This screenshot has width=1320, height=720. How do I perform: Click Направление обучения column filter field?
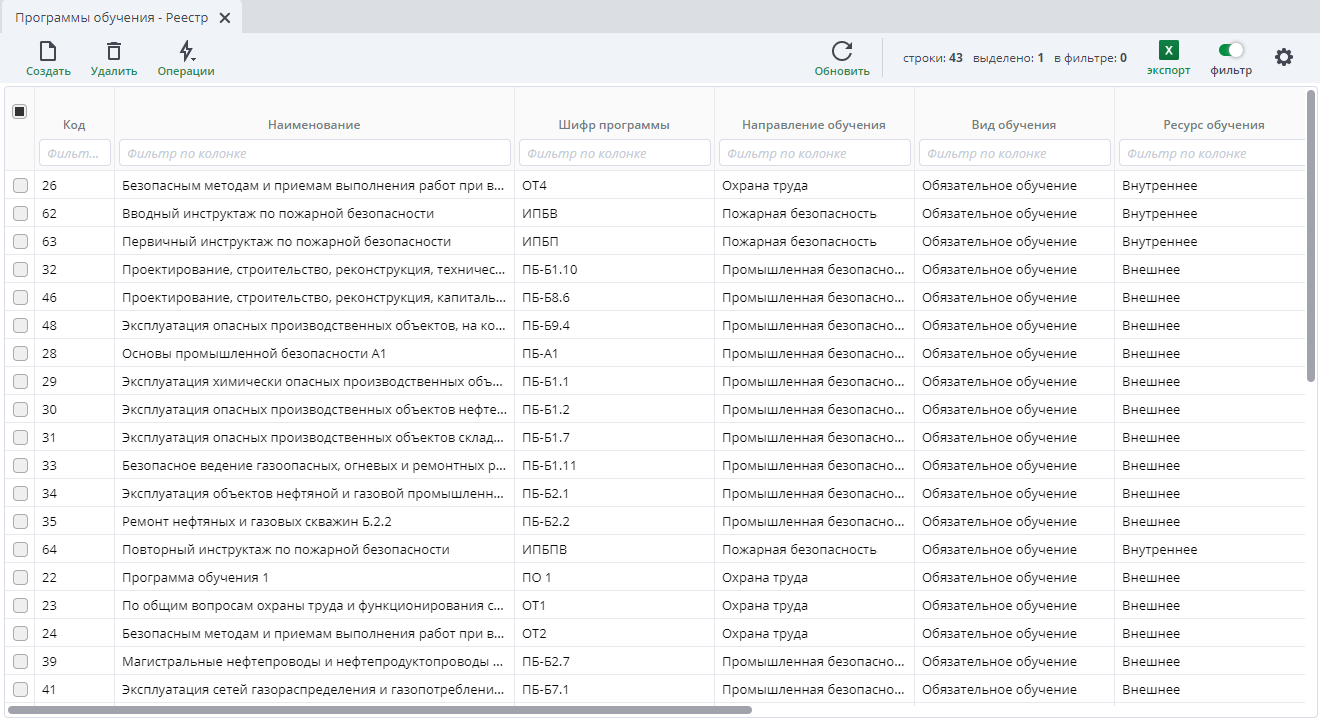click(814, 153)
